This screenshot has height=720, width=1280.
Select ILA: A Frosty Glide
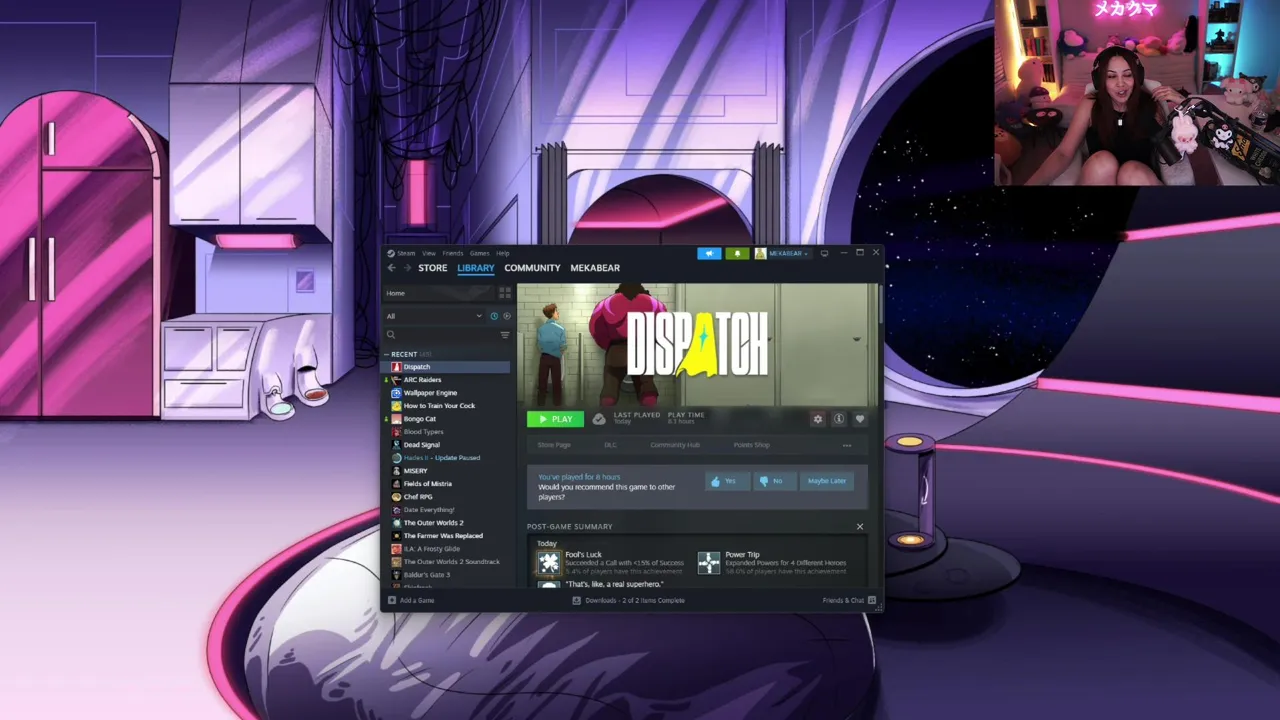(x=446, y=549)
